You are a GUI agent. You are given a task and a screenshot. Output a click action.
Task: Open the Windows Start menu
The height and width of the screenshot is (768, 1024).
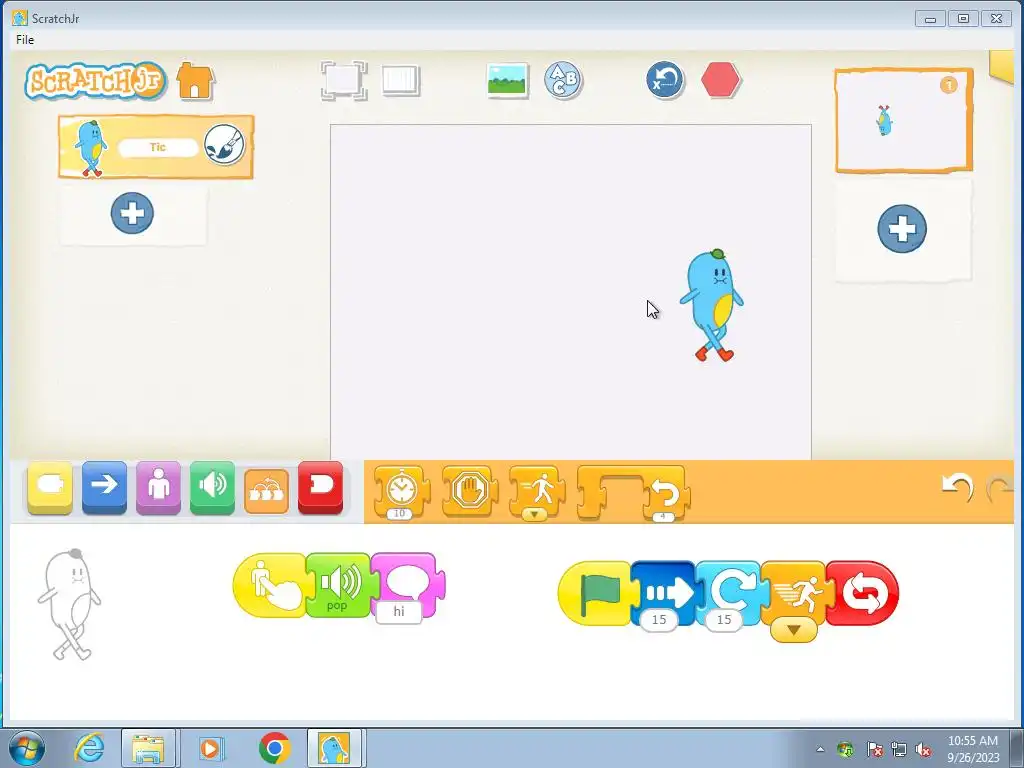click(x=25, y=748)
